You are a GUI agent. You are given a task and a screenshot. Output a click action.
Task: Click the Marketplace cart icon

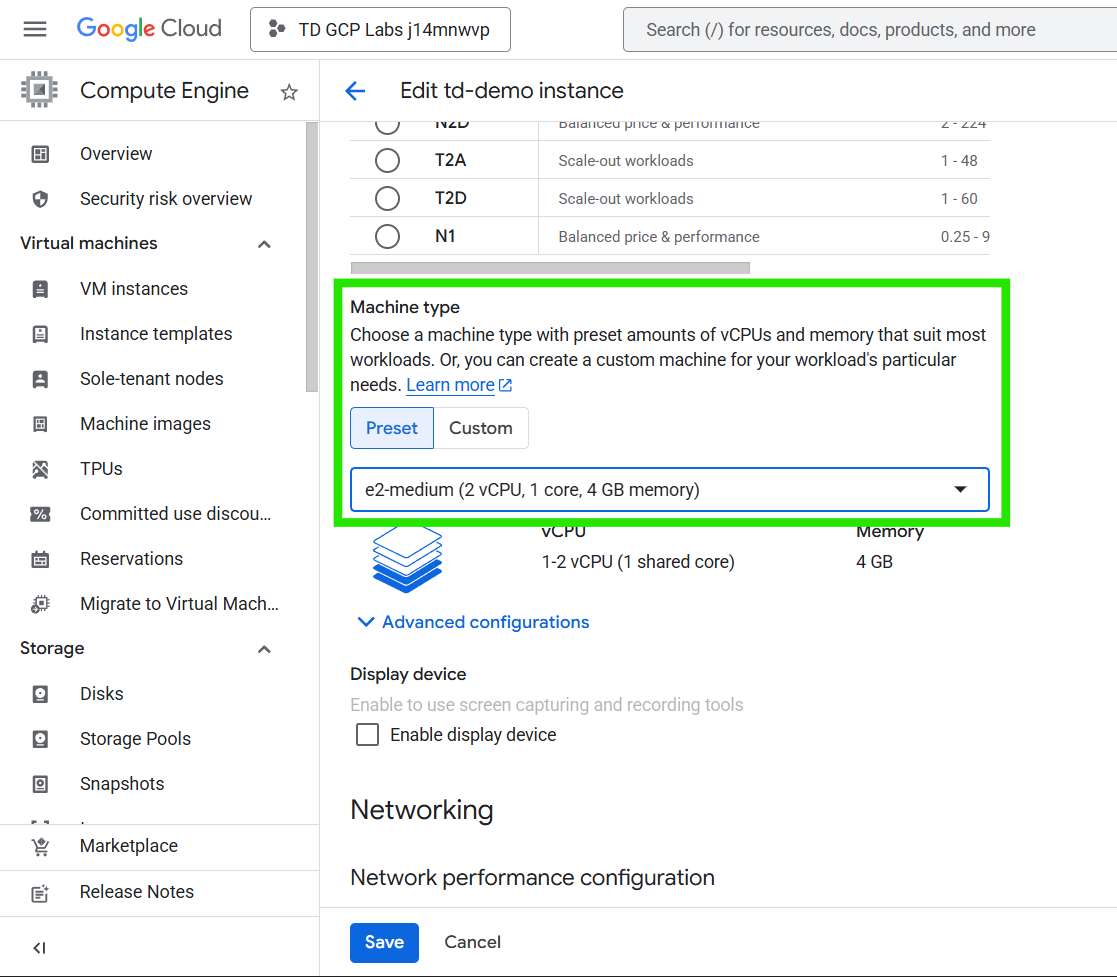click(40, 846)
